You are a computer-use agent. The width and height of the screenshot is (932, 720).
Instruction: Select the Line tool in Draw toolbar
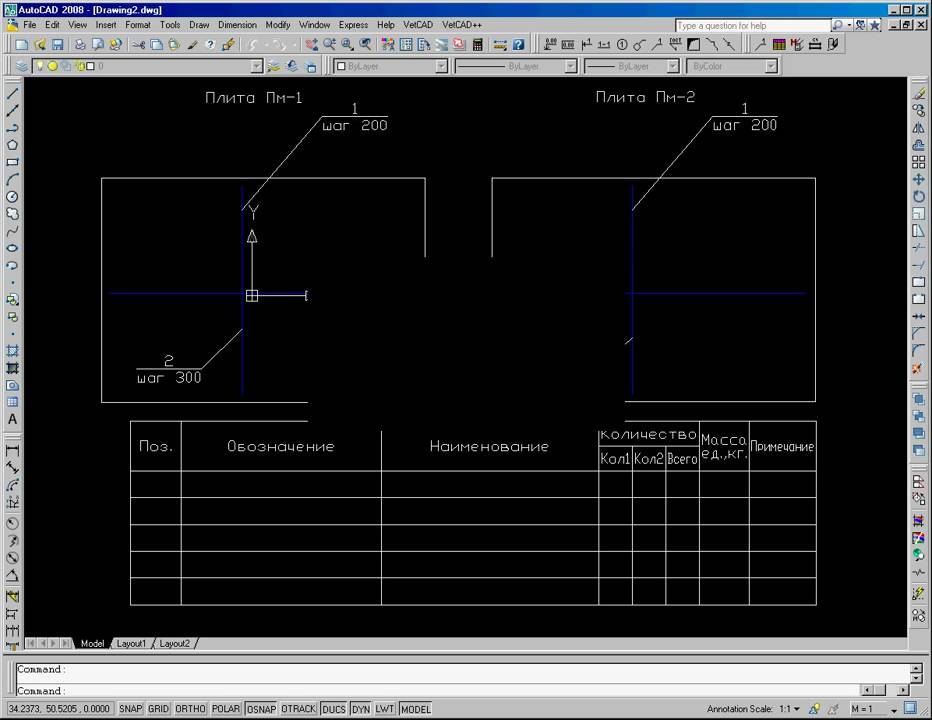(x=13, y=93)
